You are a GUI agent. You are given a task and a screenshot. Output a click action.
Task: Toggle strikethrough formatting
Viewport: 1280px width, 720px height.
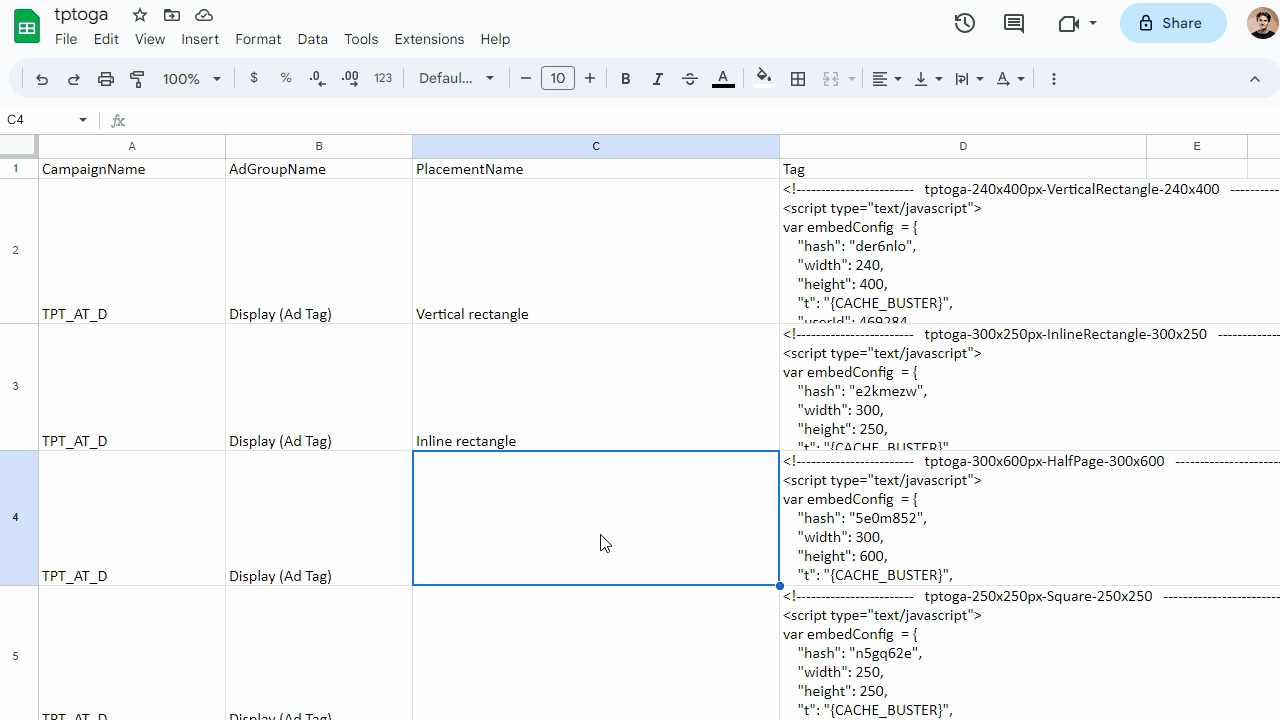click(x=690, y=79)
